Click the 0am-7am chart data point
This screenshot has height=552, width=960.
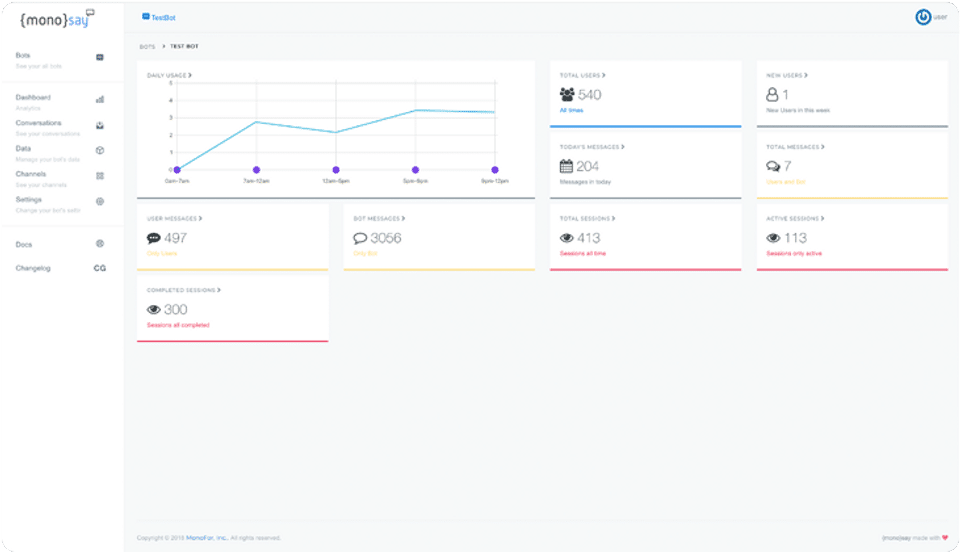coord(177,170)
